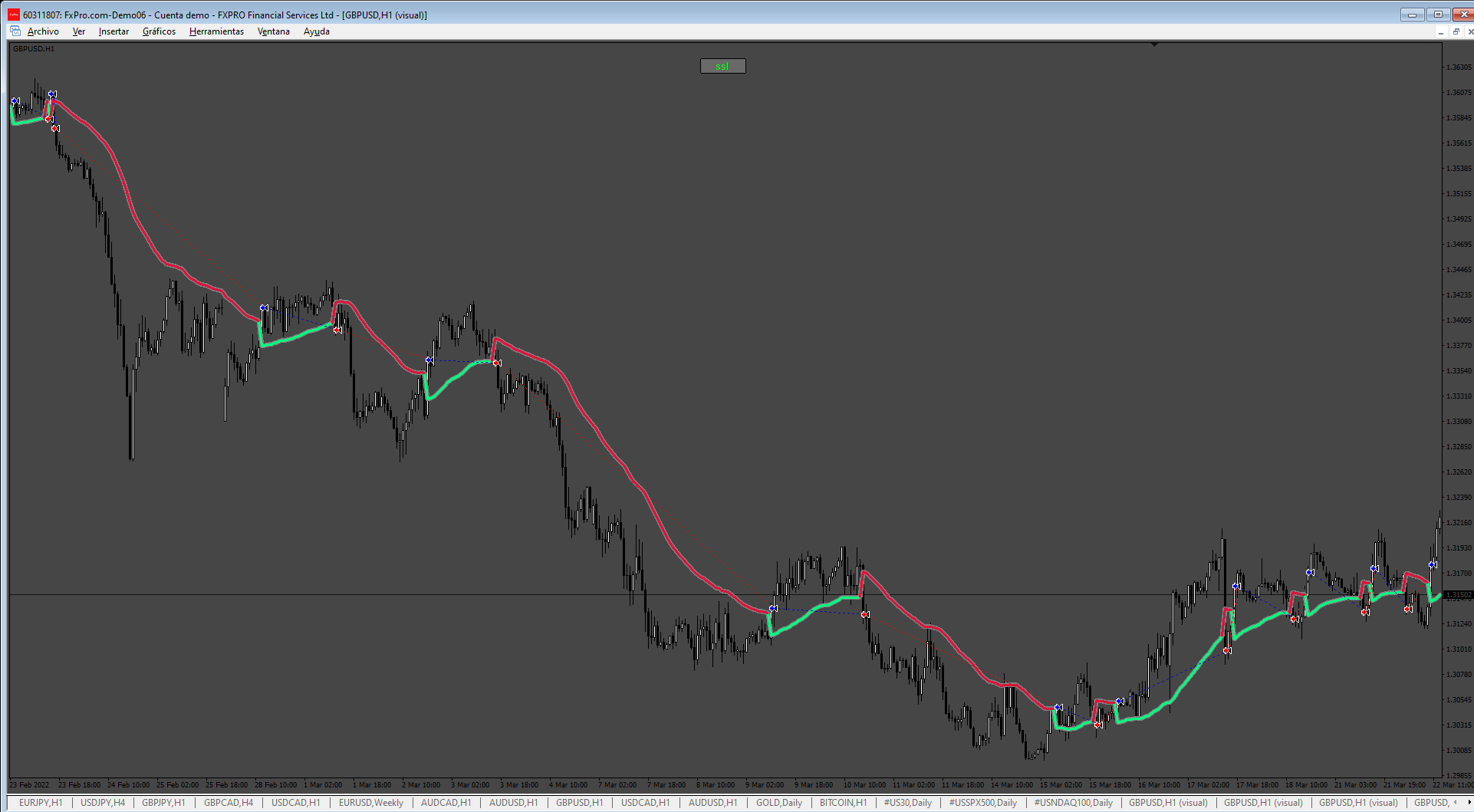Click the ssl indicator button on the chart

point(722,66)
